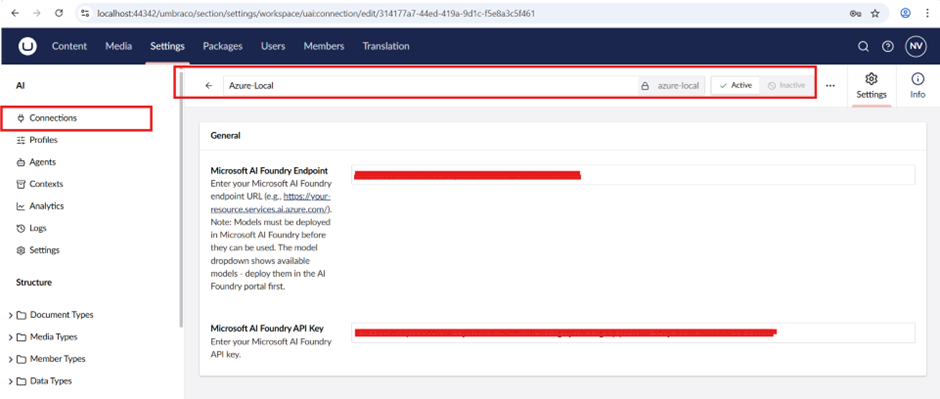Open the backoffice search icon
The width and height of the screenshot is (940, 399).
(x=863, y=47)
